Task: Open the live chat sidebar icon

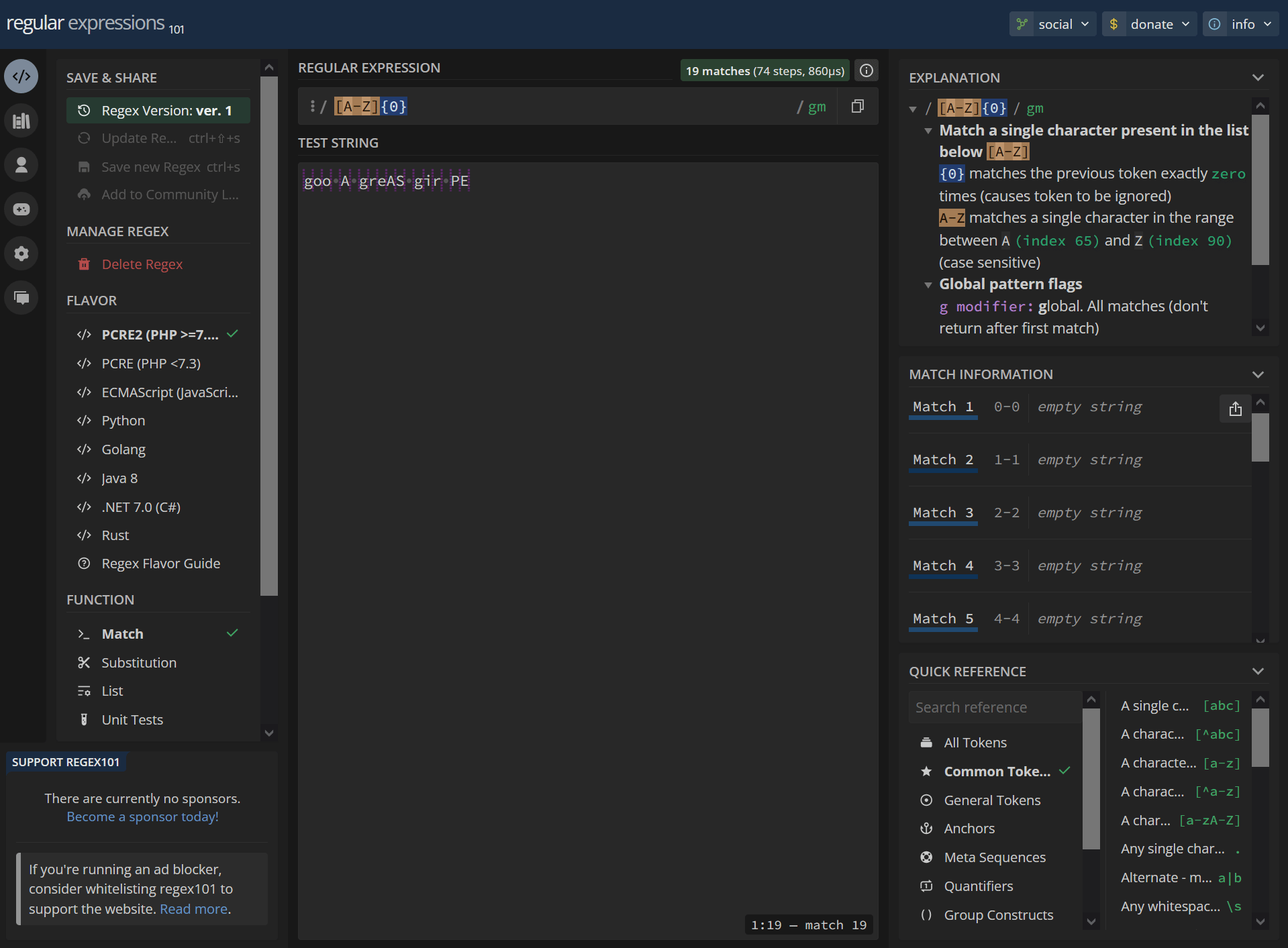Action: click(x=21, y=297)
